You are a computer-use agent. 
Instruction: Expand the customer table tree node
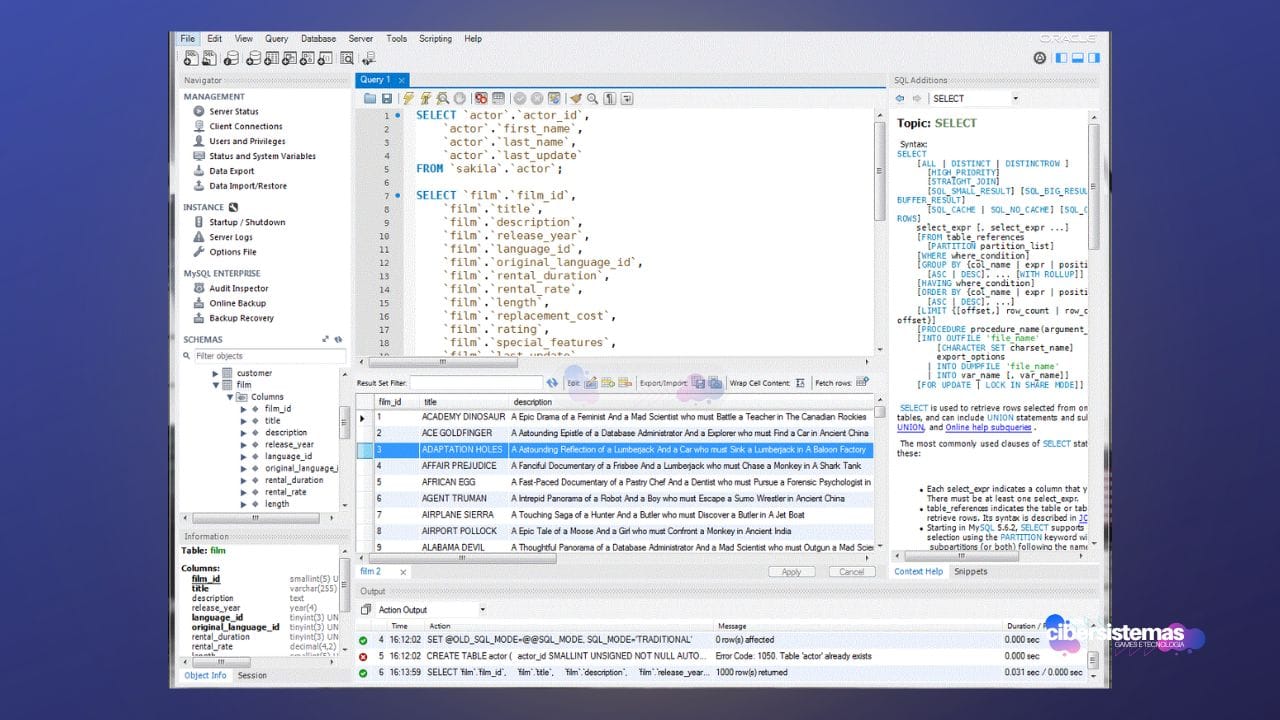(x=215, y=373)
